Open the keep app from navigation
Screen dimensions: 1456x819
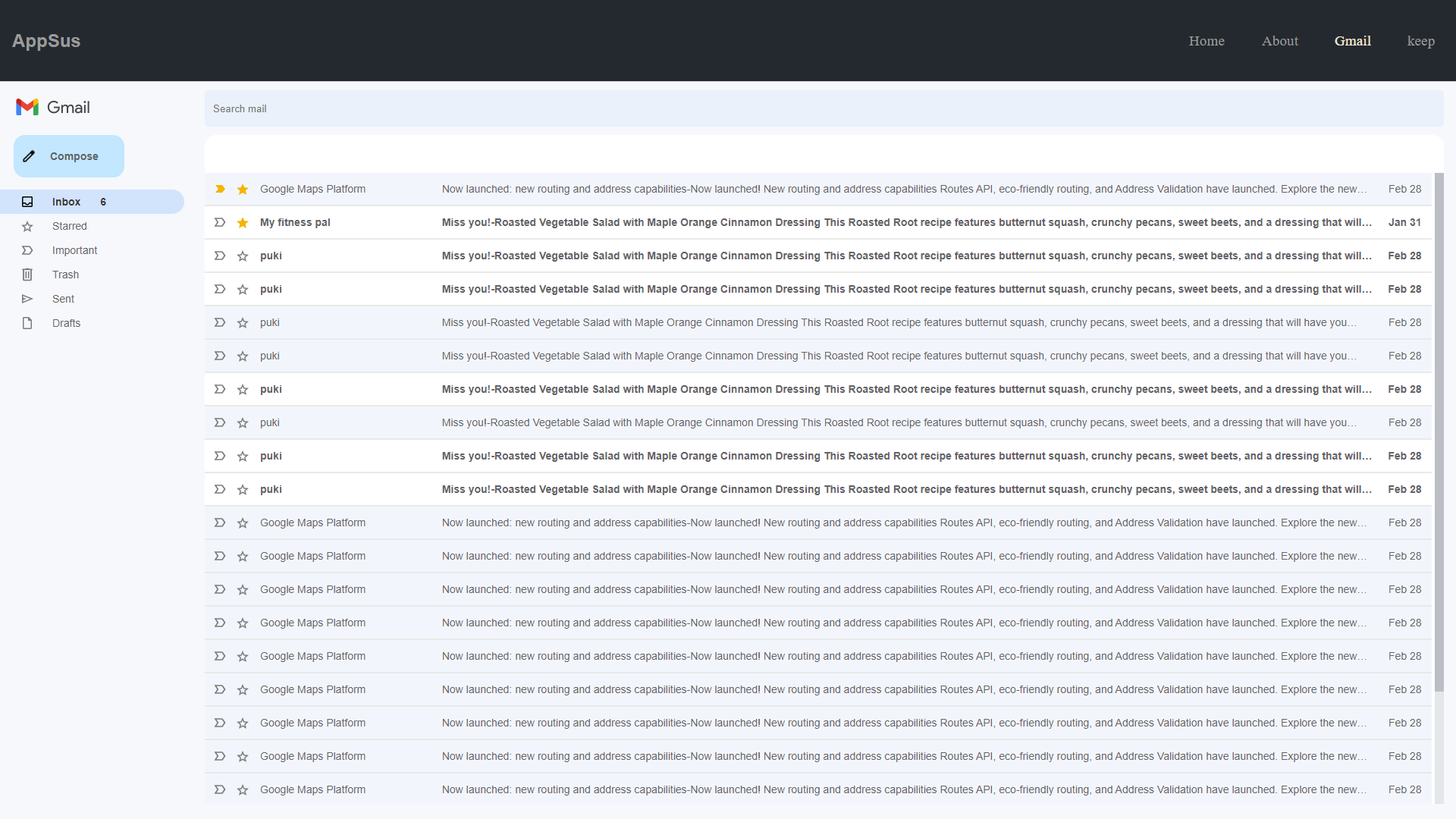click(x=1420, y=41)
